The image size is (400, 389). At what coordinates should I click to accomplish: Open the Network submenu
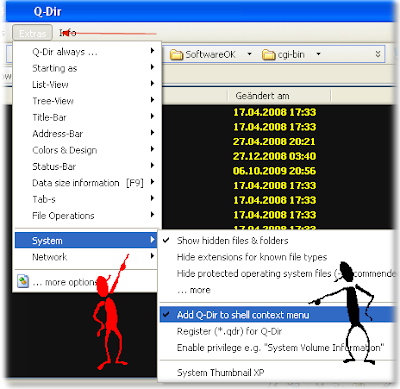pyautogui.click(x=86, y=257)
